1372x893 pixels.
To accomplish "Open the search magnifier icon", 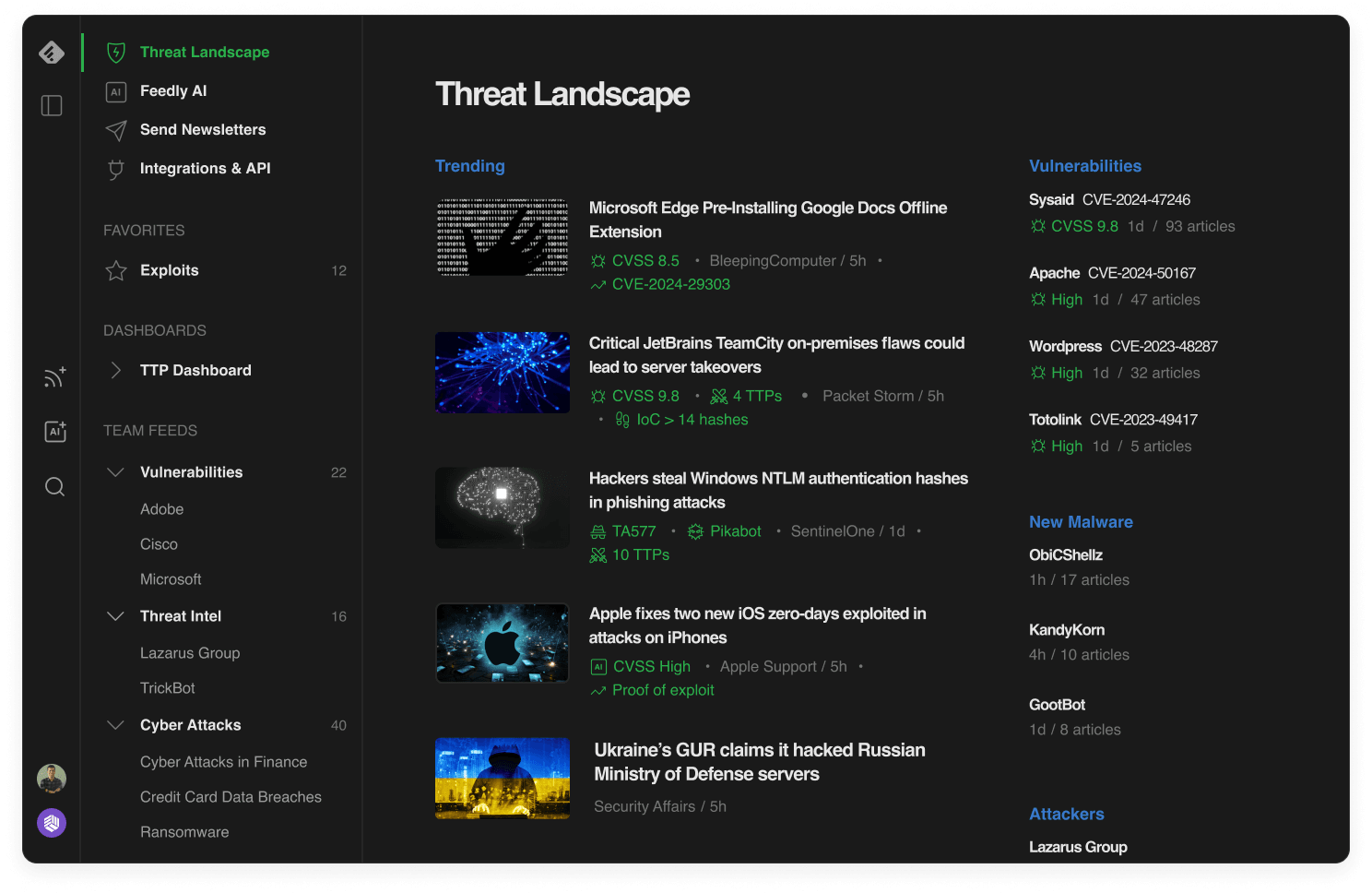I will [54, 486].
